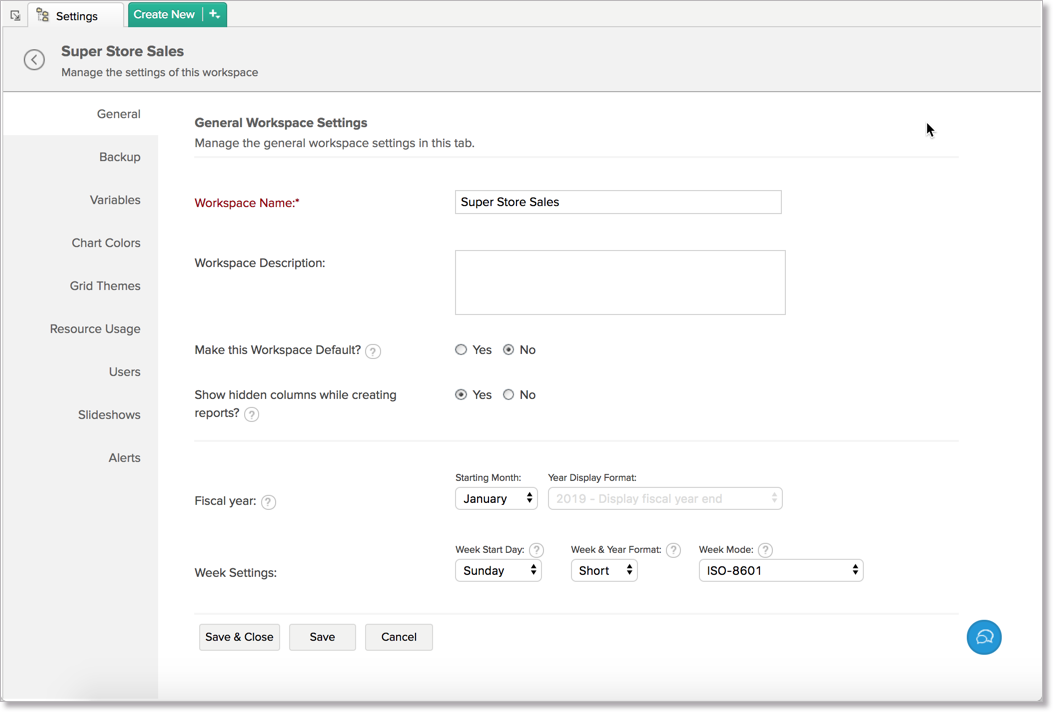Click help icon for Show hidden columns
Screen dimensions: 1053x712
(252, 414)
